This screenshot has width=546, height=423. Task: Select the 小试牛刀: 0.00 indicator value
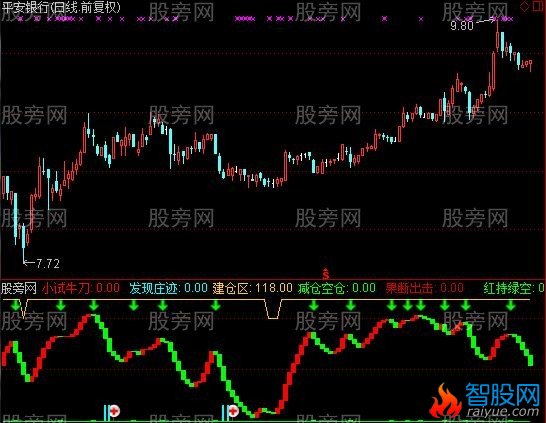click(81, 288)
